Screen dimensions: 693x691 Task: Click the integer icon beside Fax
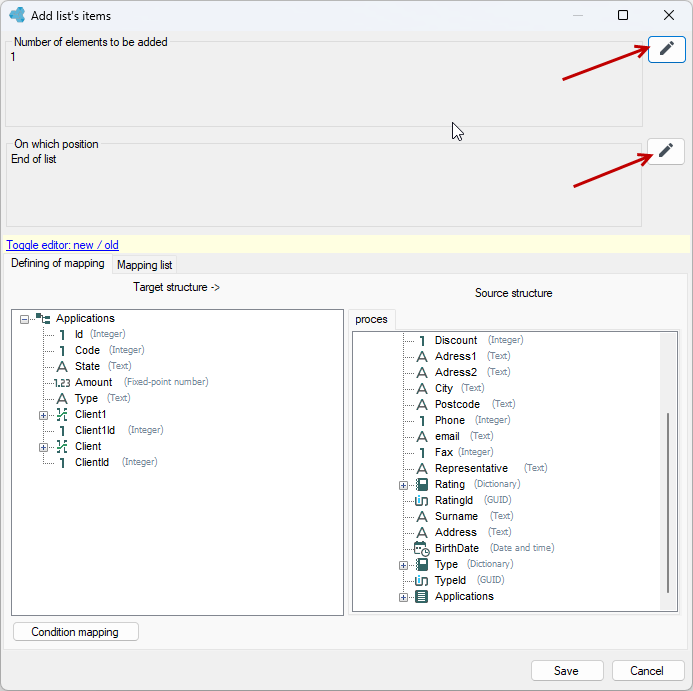[x=422, y=452]
